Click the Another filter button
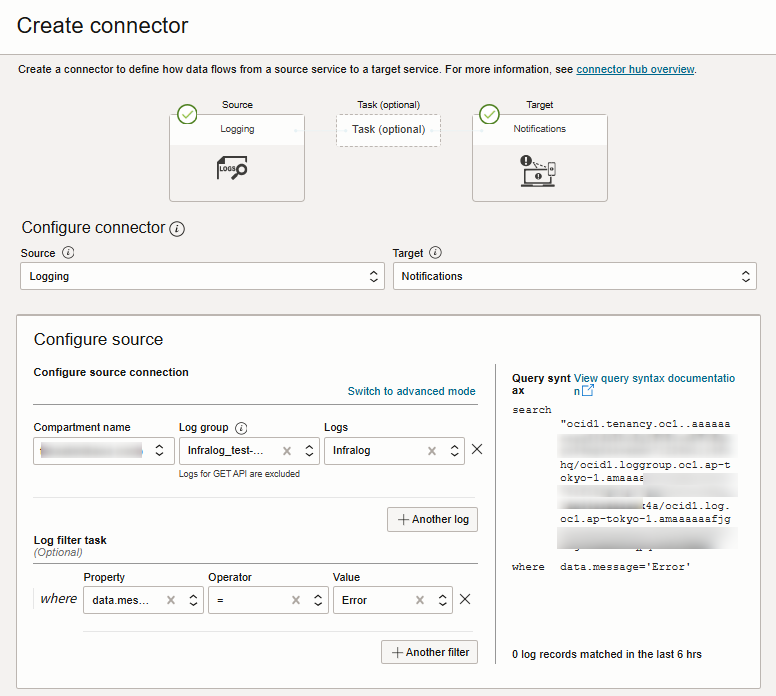776x696 pixels. [429, 652]
